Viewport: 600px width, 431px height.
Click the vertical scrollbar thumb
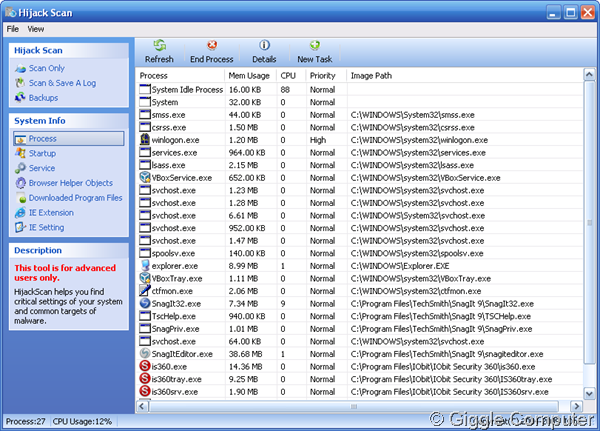[589, 223]
